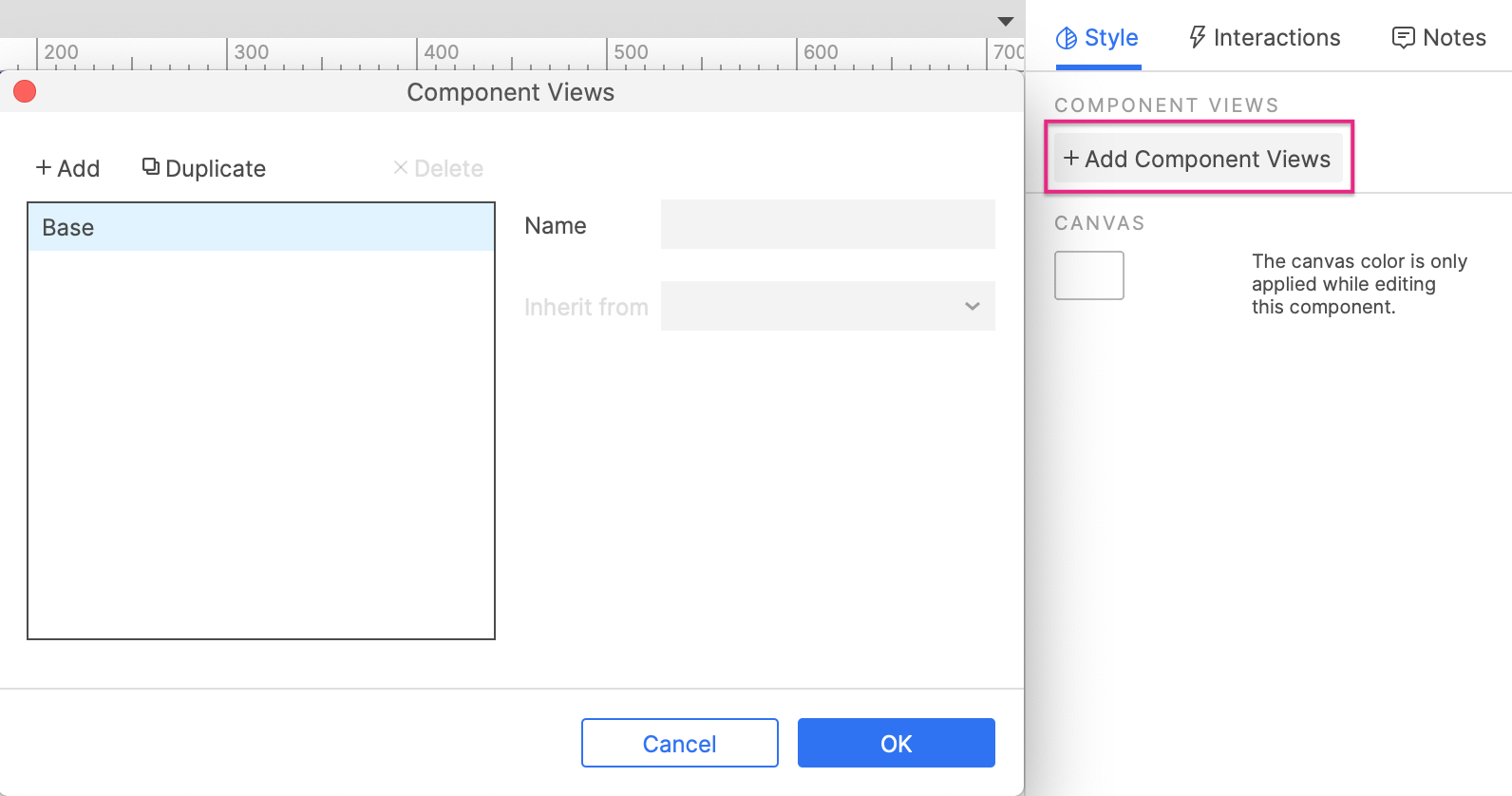Click the Duplicate view icon
The width and height of the screenshot is (1512, 796).
(x=150, y=167)
